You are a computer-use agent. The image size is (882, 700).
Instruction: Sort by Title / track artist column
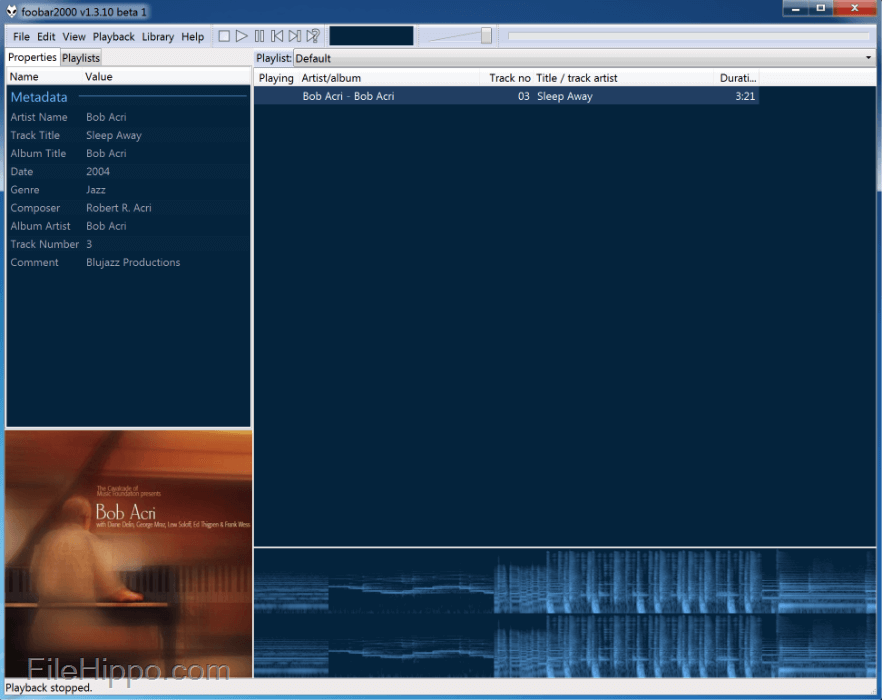pos(623,78)
